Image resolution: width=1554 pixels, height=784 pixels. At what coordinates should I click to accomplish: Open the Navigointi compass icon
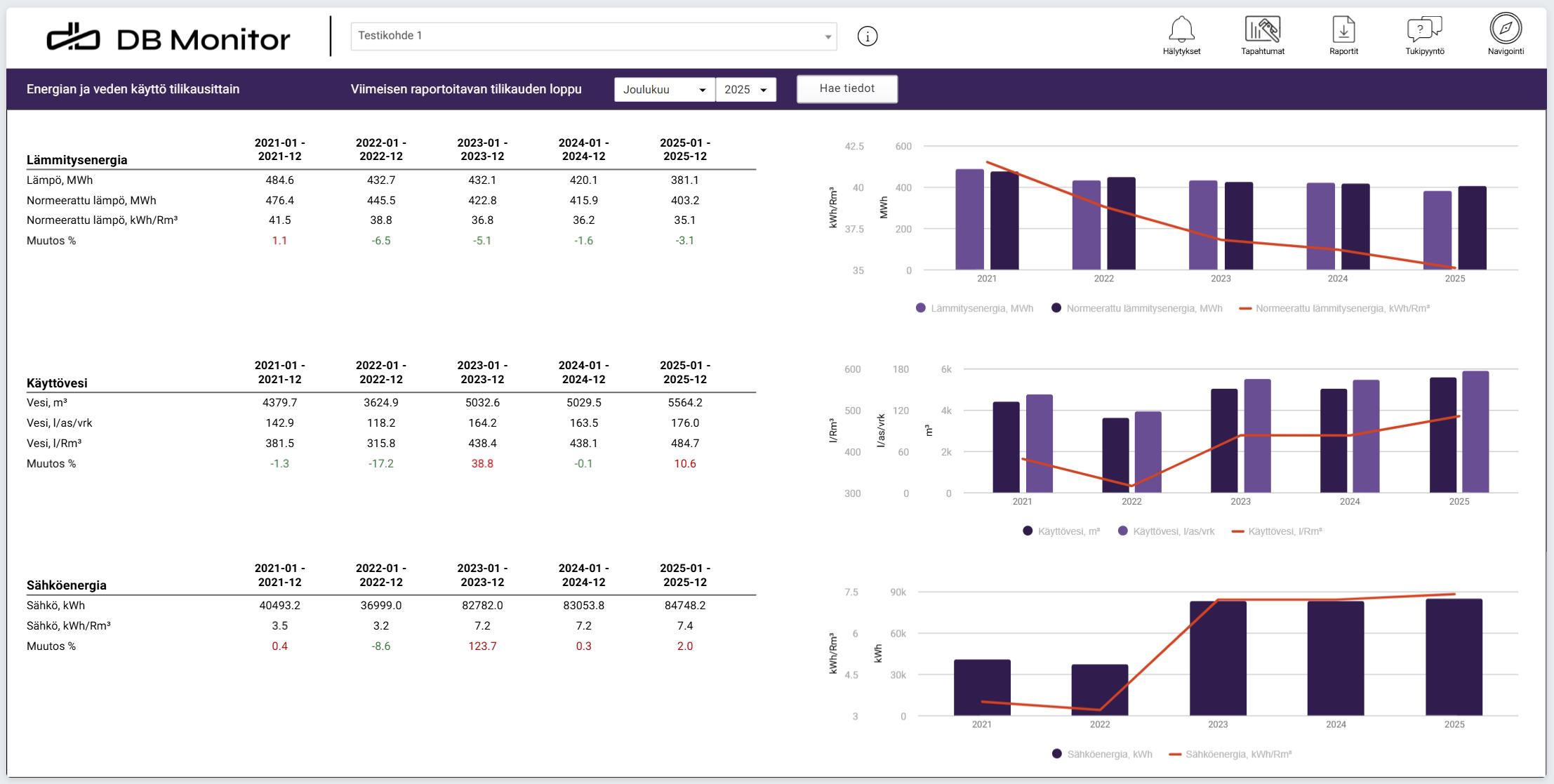1506,29
